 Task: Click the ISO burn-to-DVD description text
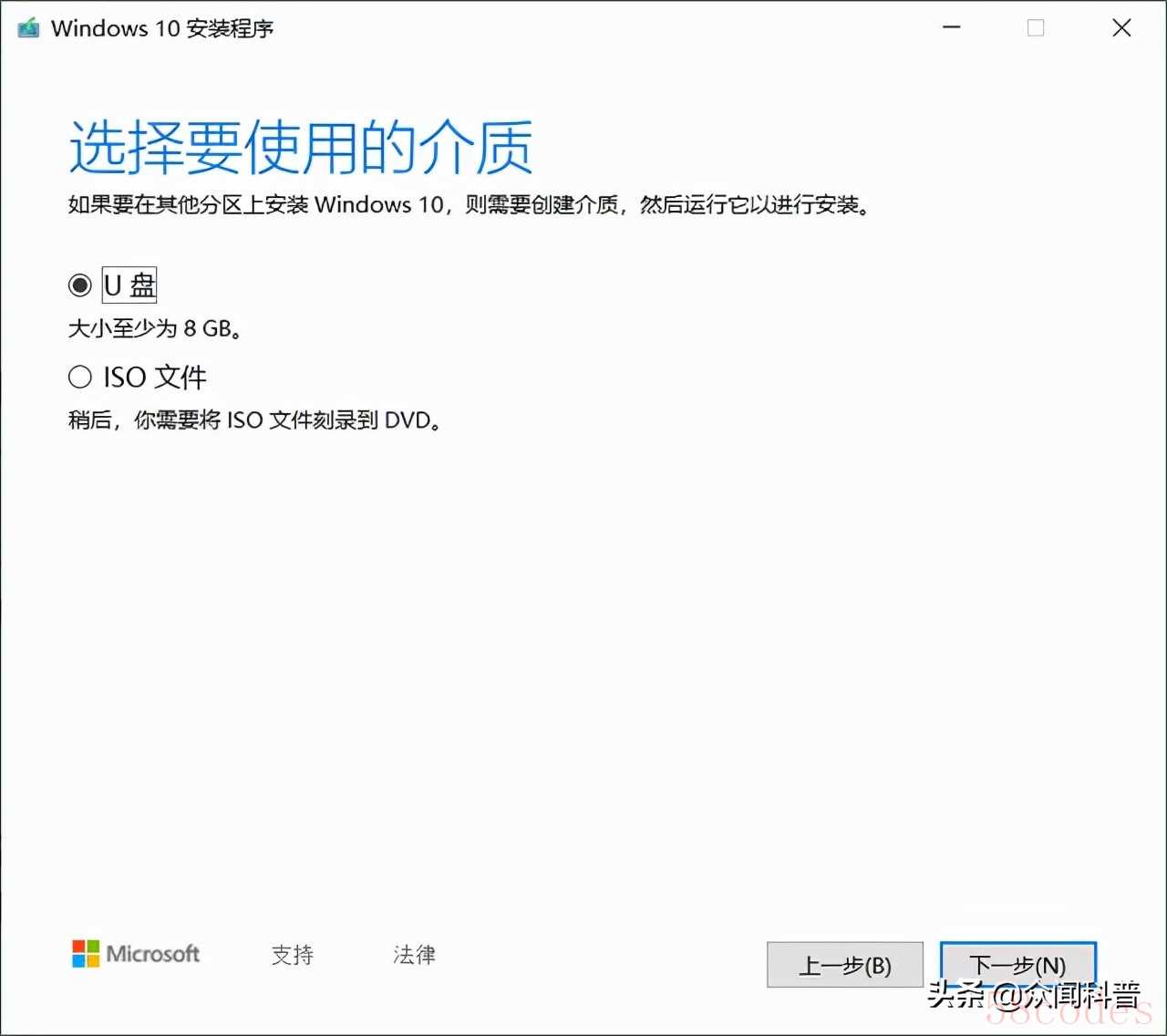[x=255, y=420]
